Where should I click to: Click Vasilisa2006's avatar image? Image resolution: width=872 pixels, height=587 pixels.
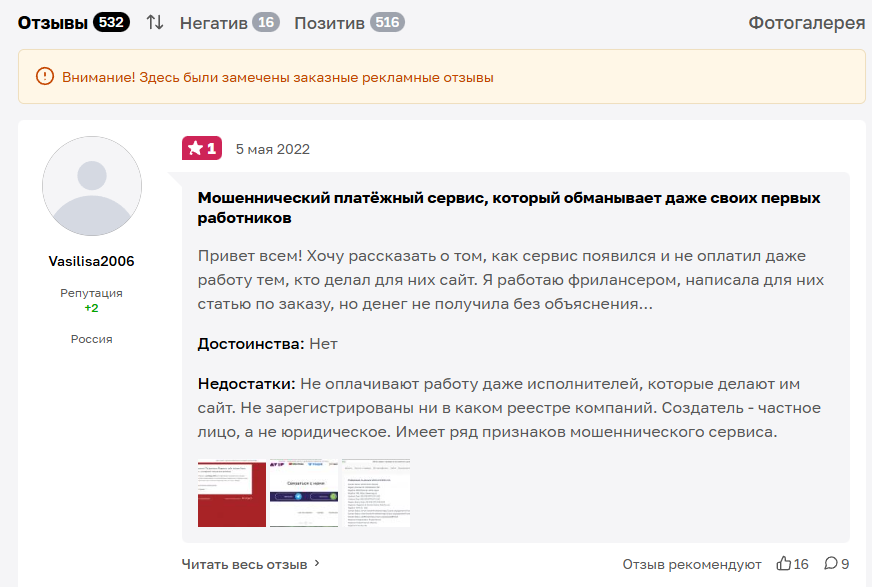(x=91, y=186)
